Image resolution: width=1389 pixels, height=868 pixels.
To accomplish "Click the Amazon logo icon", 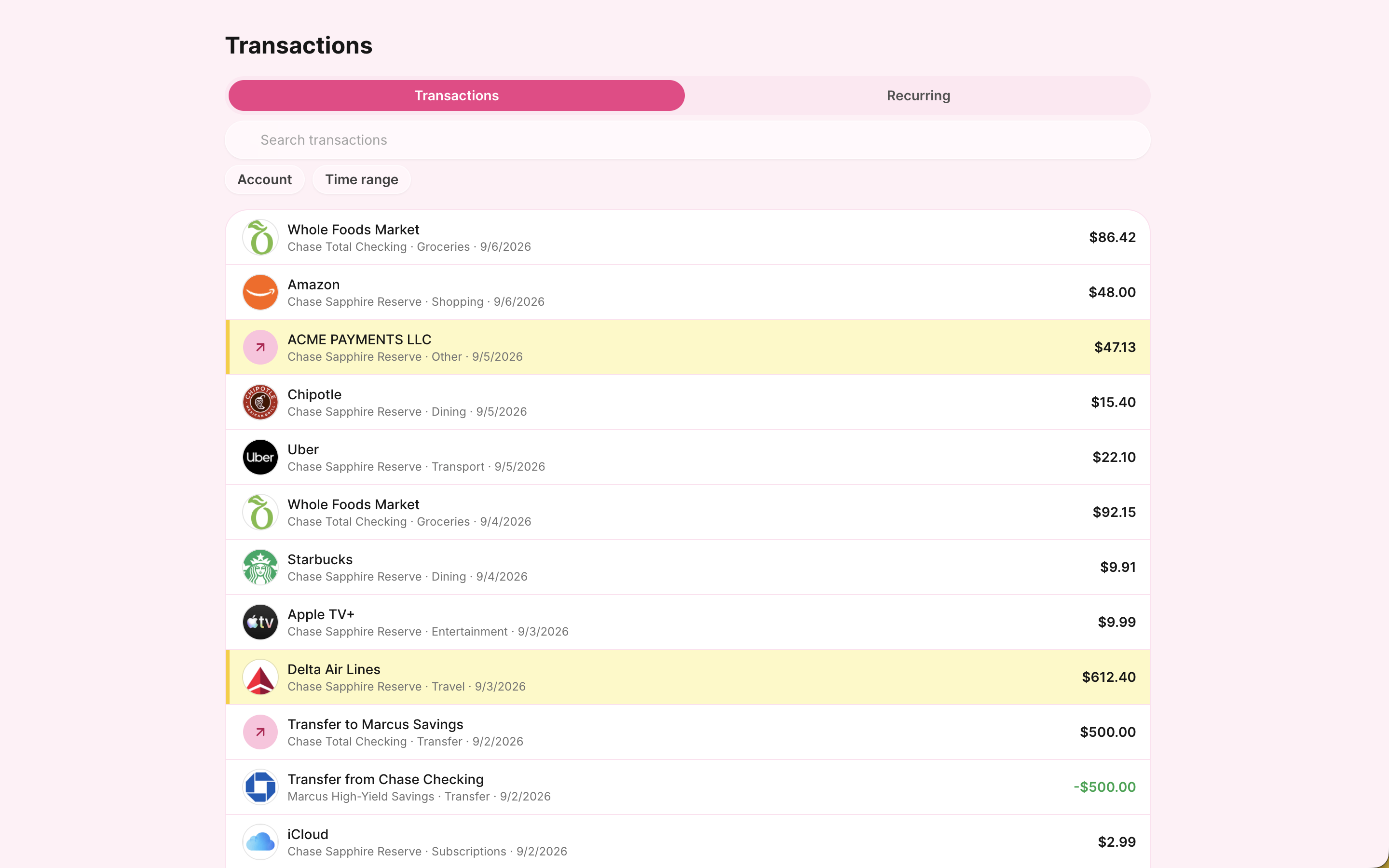I will tap(260, 292).
